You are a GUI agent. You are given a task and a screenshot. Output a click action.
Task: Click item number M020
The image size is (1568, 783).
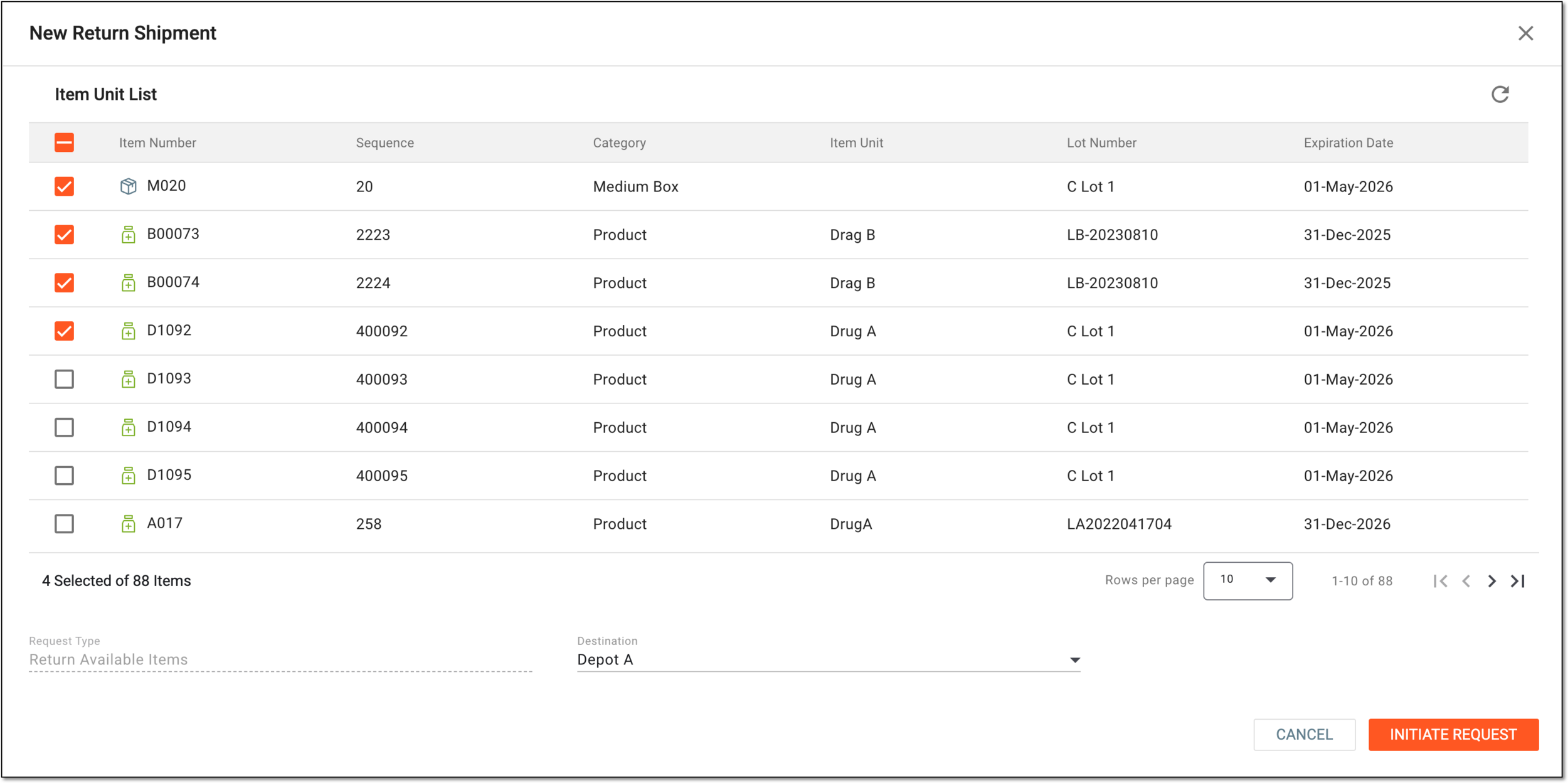pos(166,186)
